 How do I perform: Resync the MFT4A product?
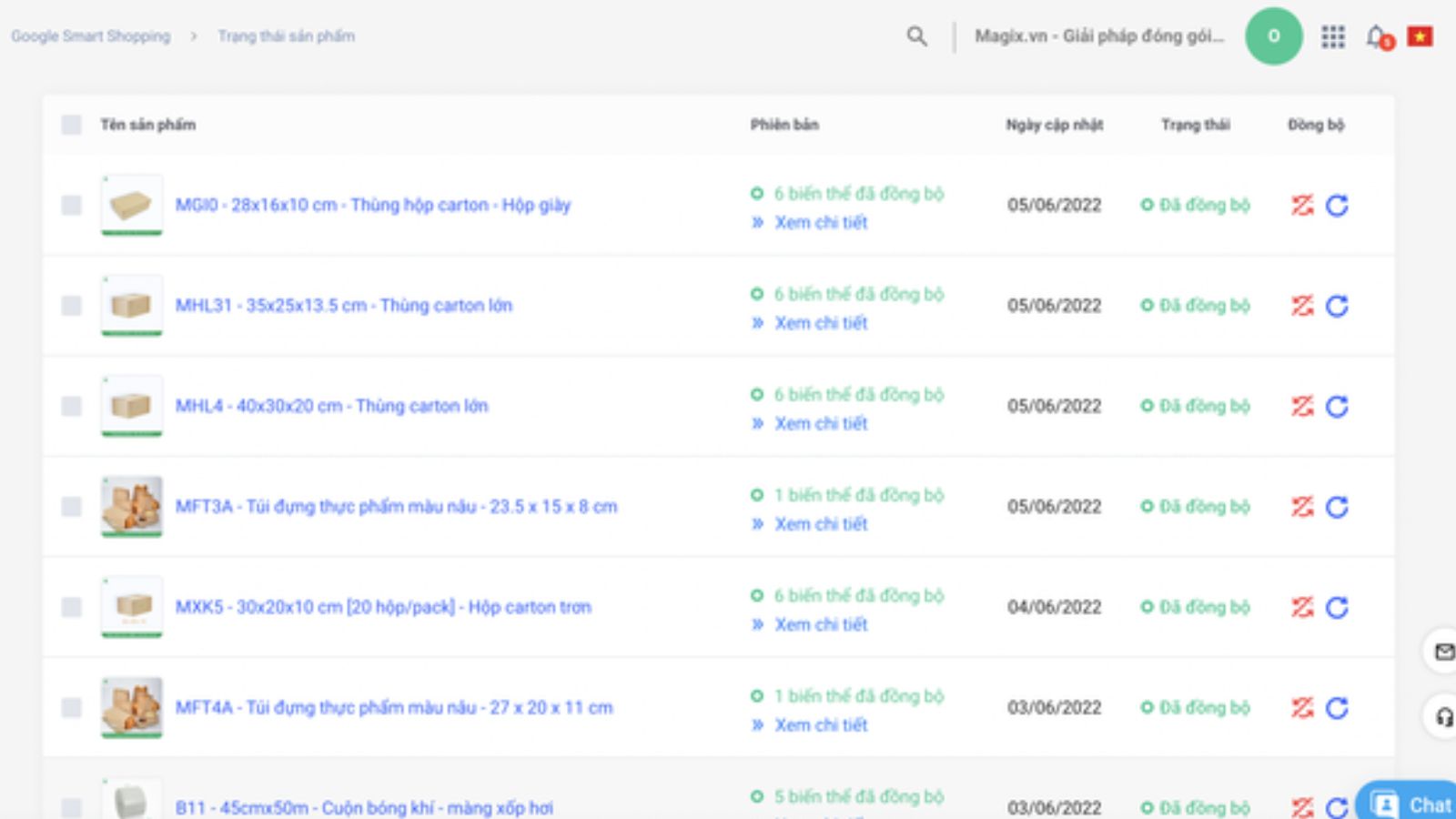click(x=1337, y=708)
